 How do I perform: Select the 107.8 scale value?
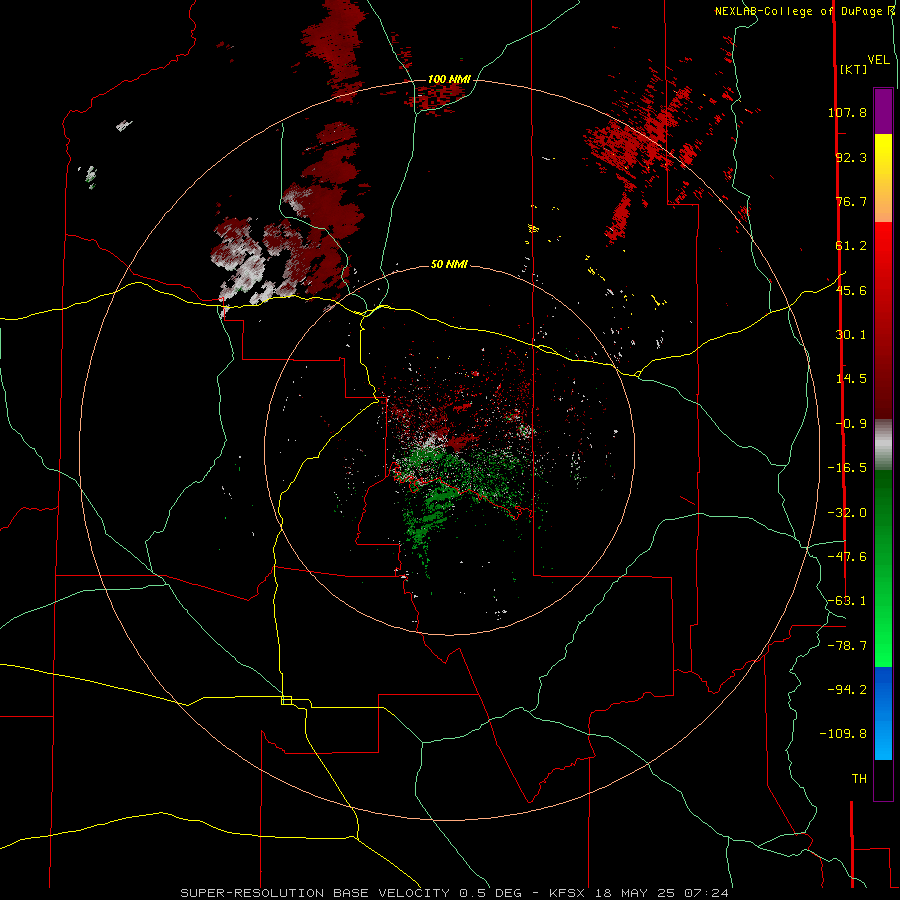[847, 112]
